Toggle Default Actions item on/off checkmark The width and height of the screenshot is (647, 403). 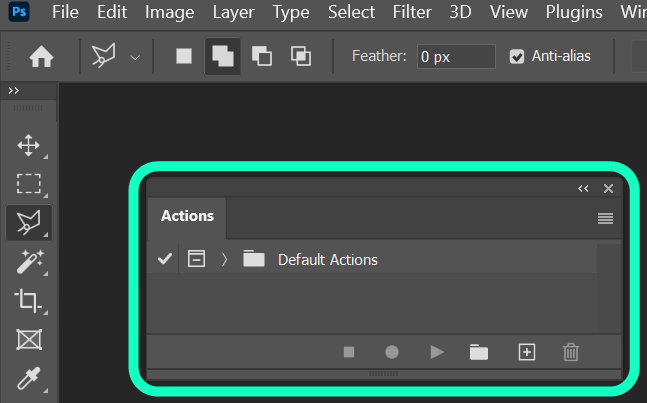165,259
